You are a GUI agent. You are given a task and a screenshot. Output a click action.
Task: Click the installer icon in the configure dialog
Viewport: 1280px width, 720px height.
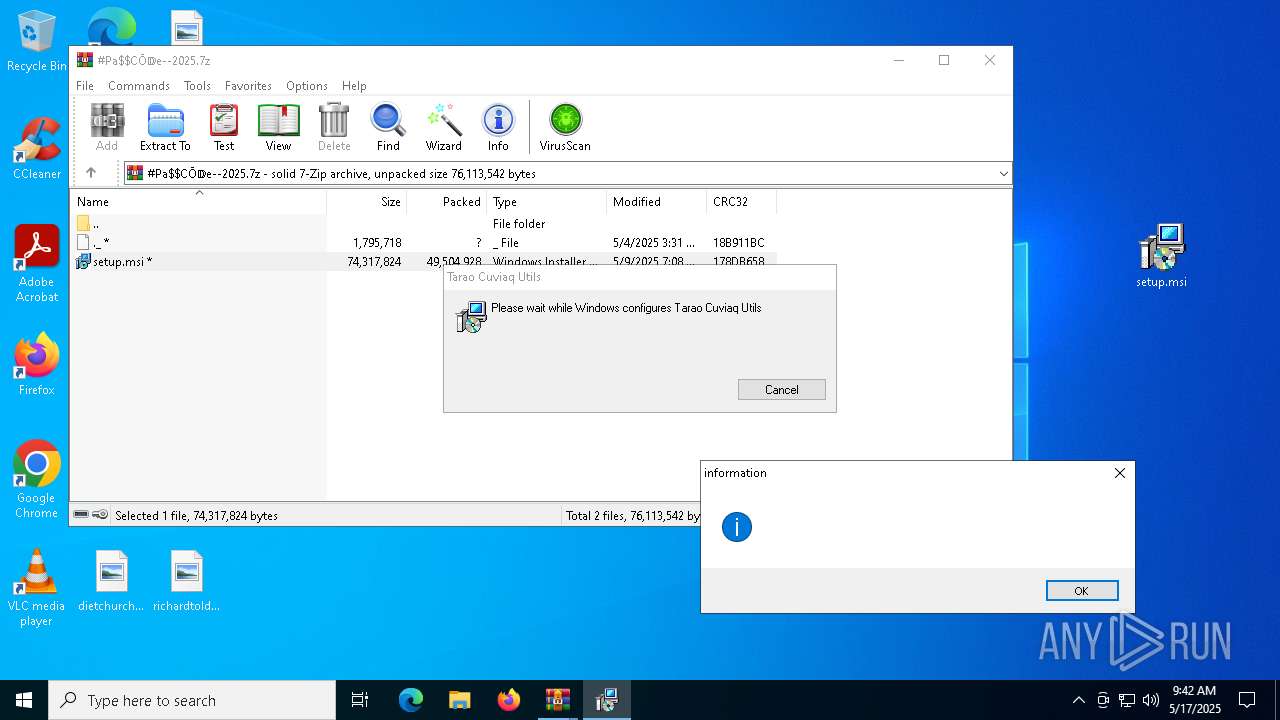click(x=471, y=317)
